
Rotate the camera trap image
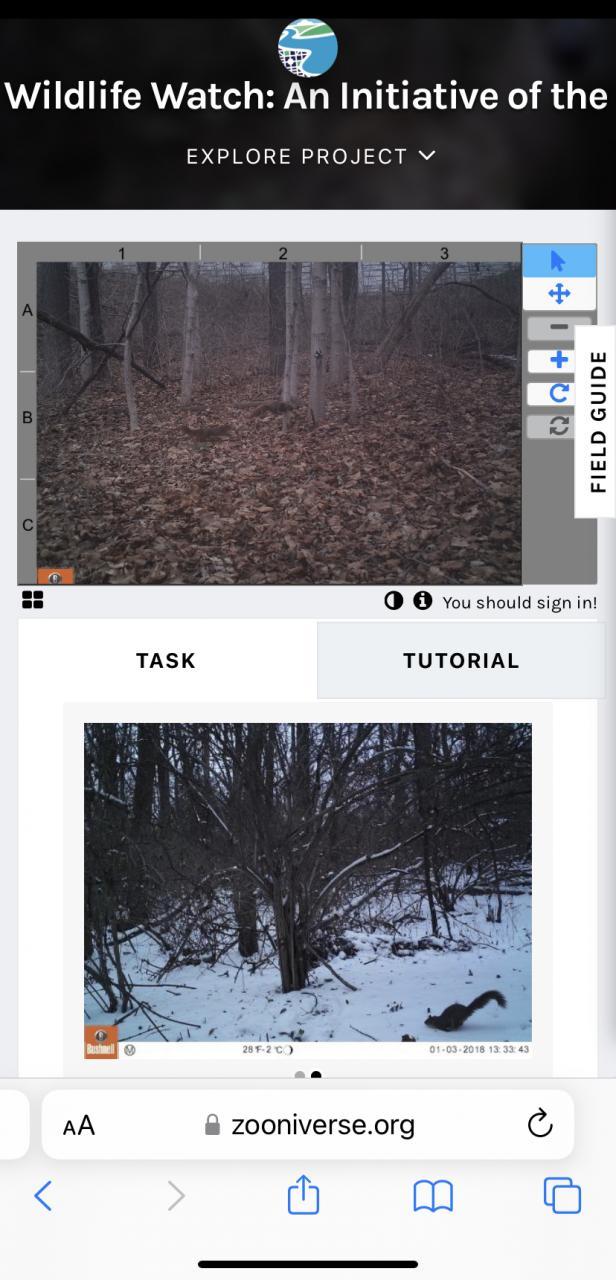coord(559,393)
